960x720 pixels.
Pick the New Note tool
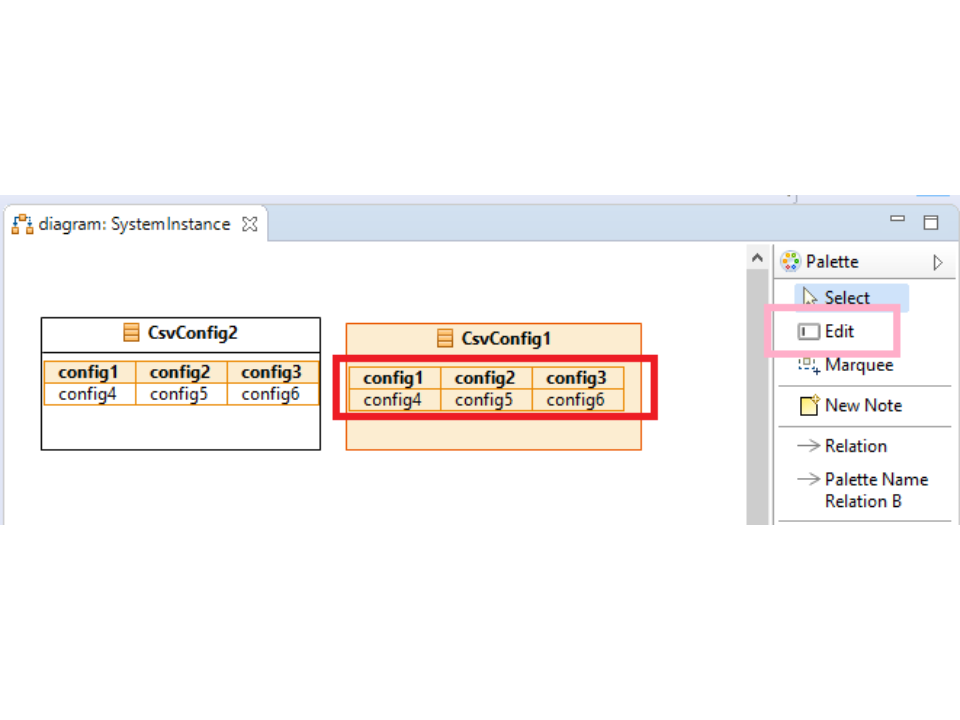tap(862, 405)
